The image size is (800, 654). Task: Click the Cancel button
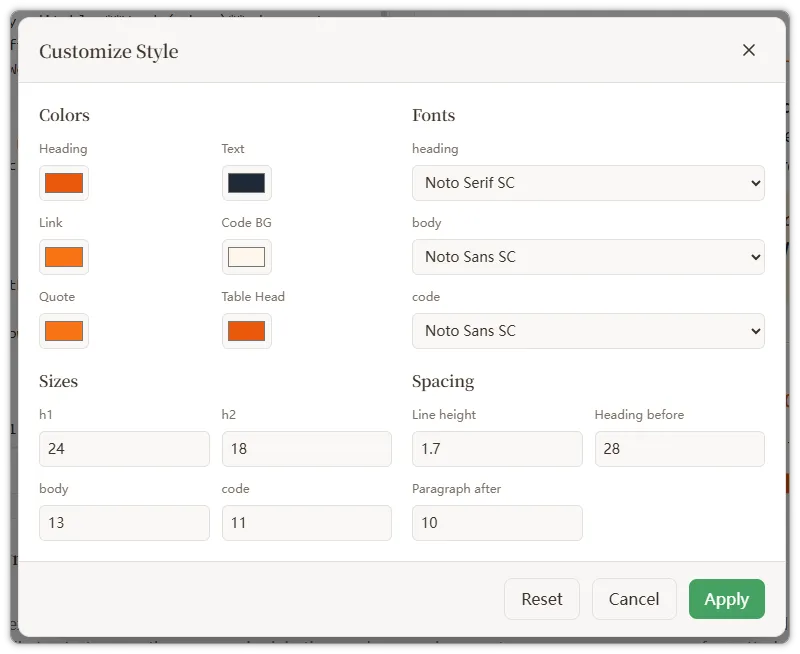[634, 598]
